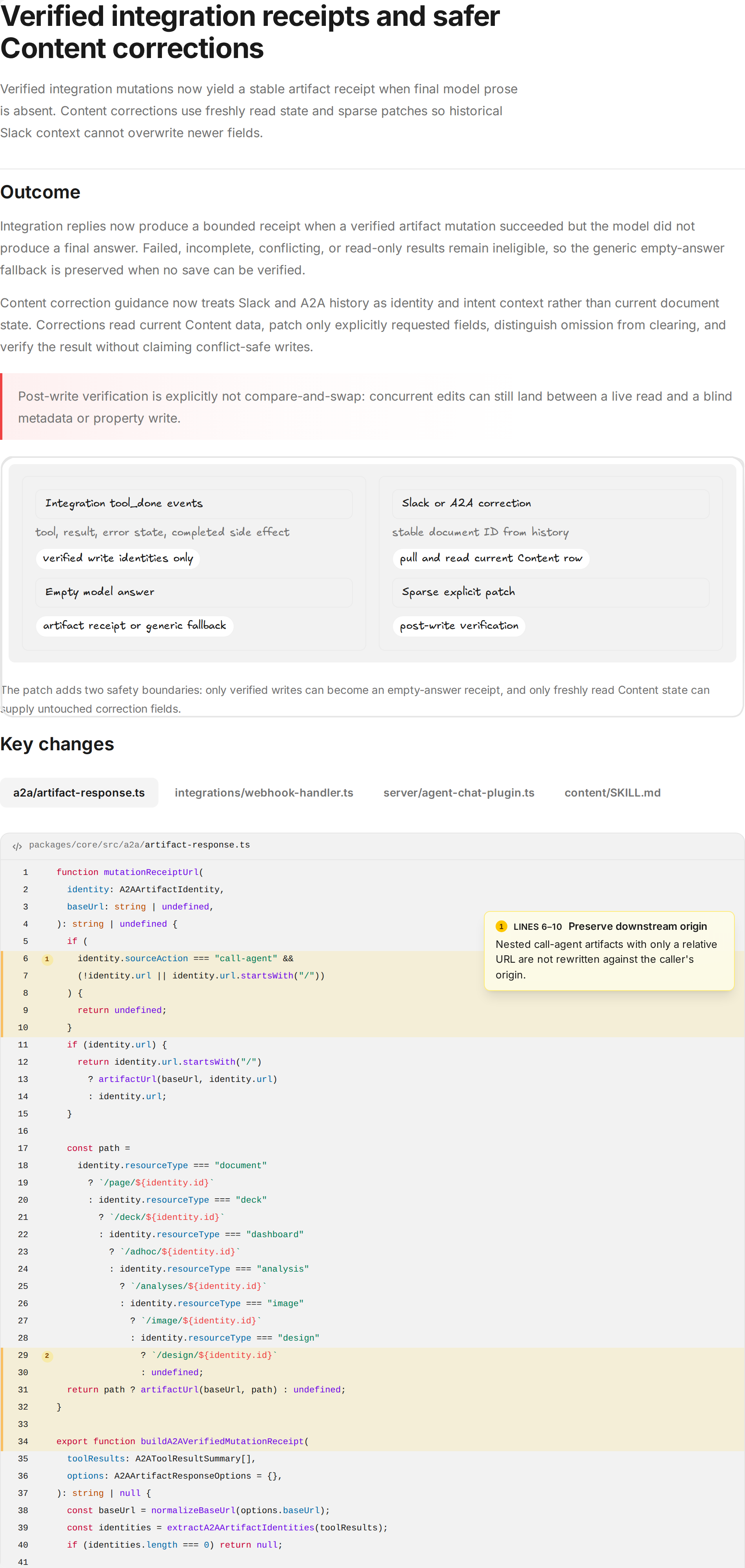Viewport: 745px width, 1568px height.
Task: Click the Key changes heading
Action: [57, 744]
